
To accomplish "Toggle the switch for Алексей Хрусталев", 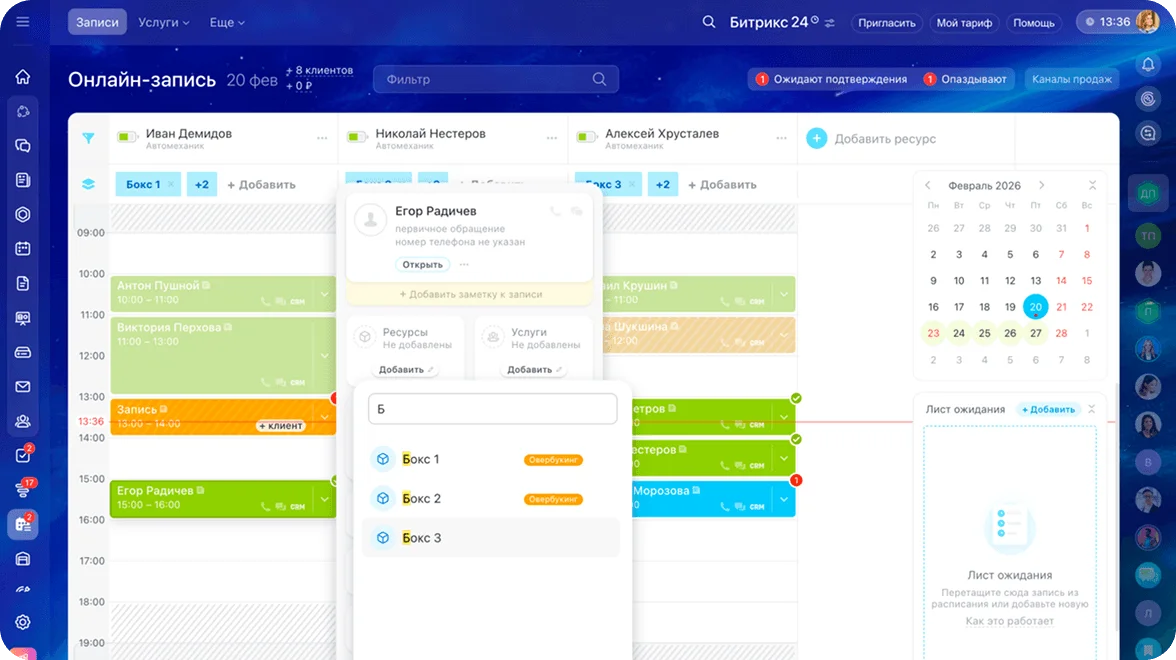I will 586,136.
